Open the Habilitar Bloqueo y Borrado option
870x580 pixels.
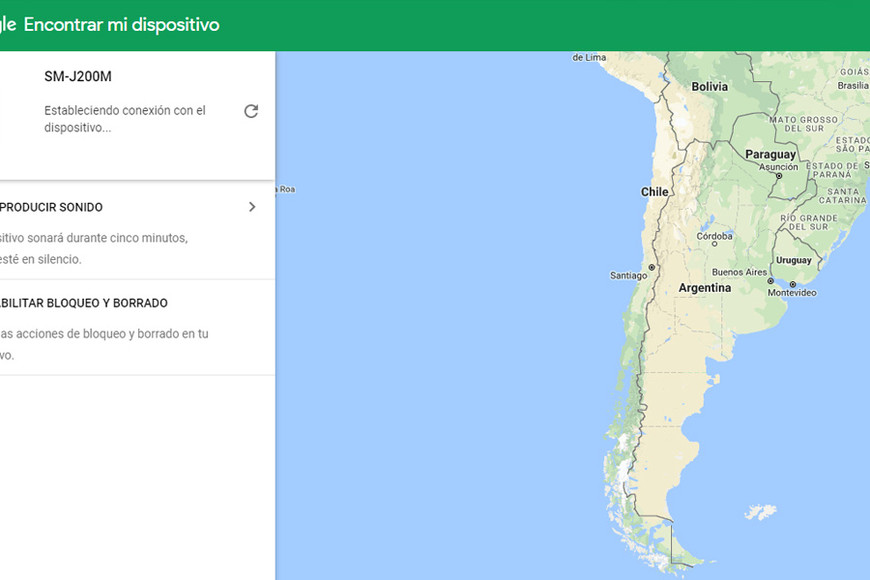[x=84, y=303]
